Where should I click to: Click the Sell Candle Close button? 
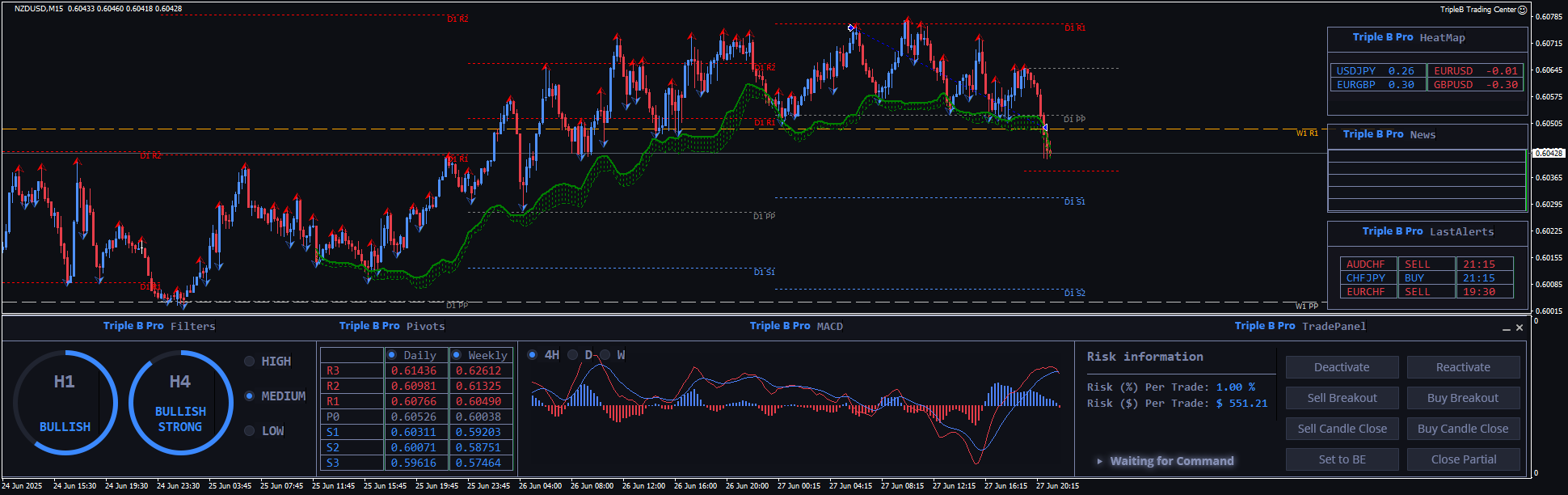[x=1342, y=429]
